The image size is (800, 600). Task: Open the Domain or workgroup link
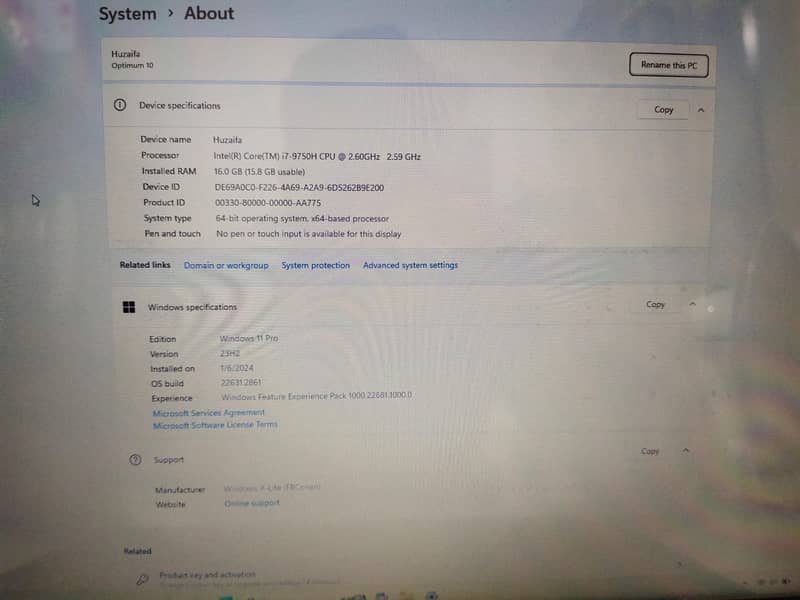click(x=226, y=265)
